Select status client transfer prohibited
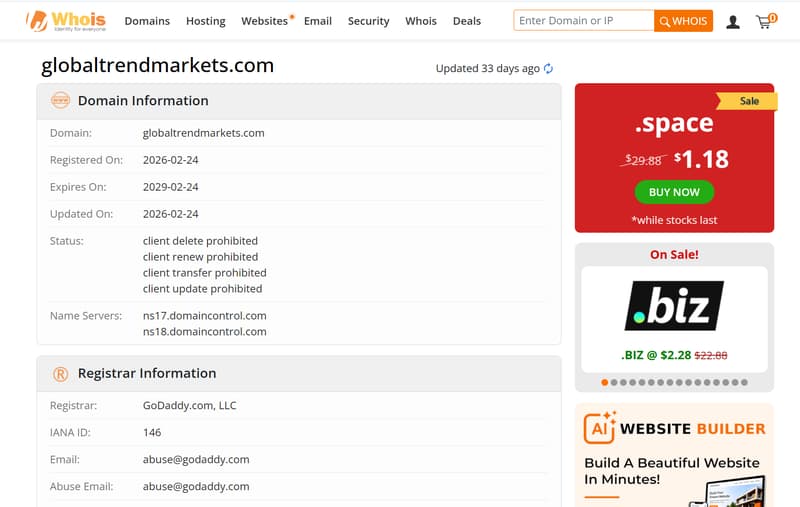The image size is (800, 507). pos(205,273)
